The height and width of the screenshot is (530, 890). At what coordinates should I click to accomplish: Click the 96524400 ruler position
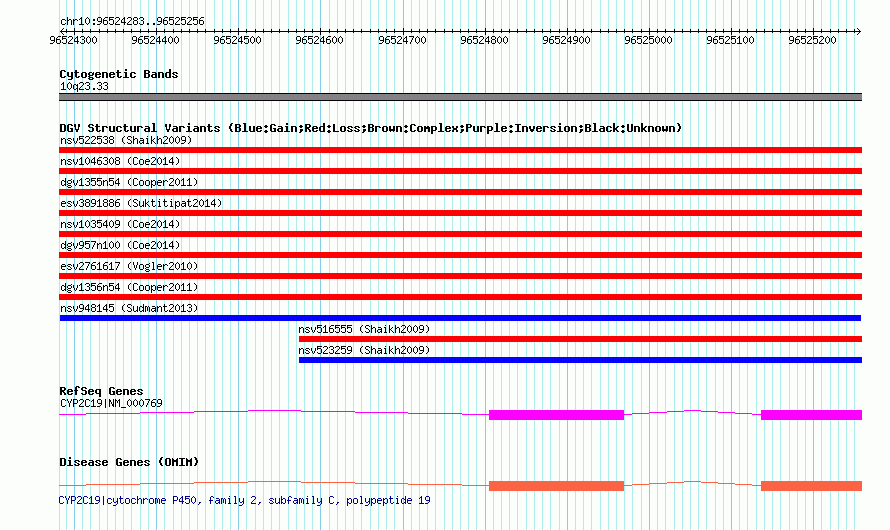click(155, 40)
